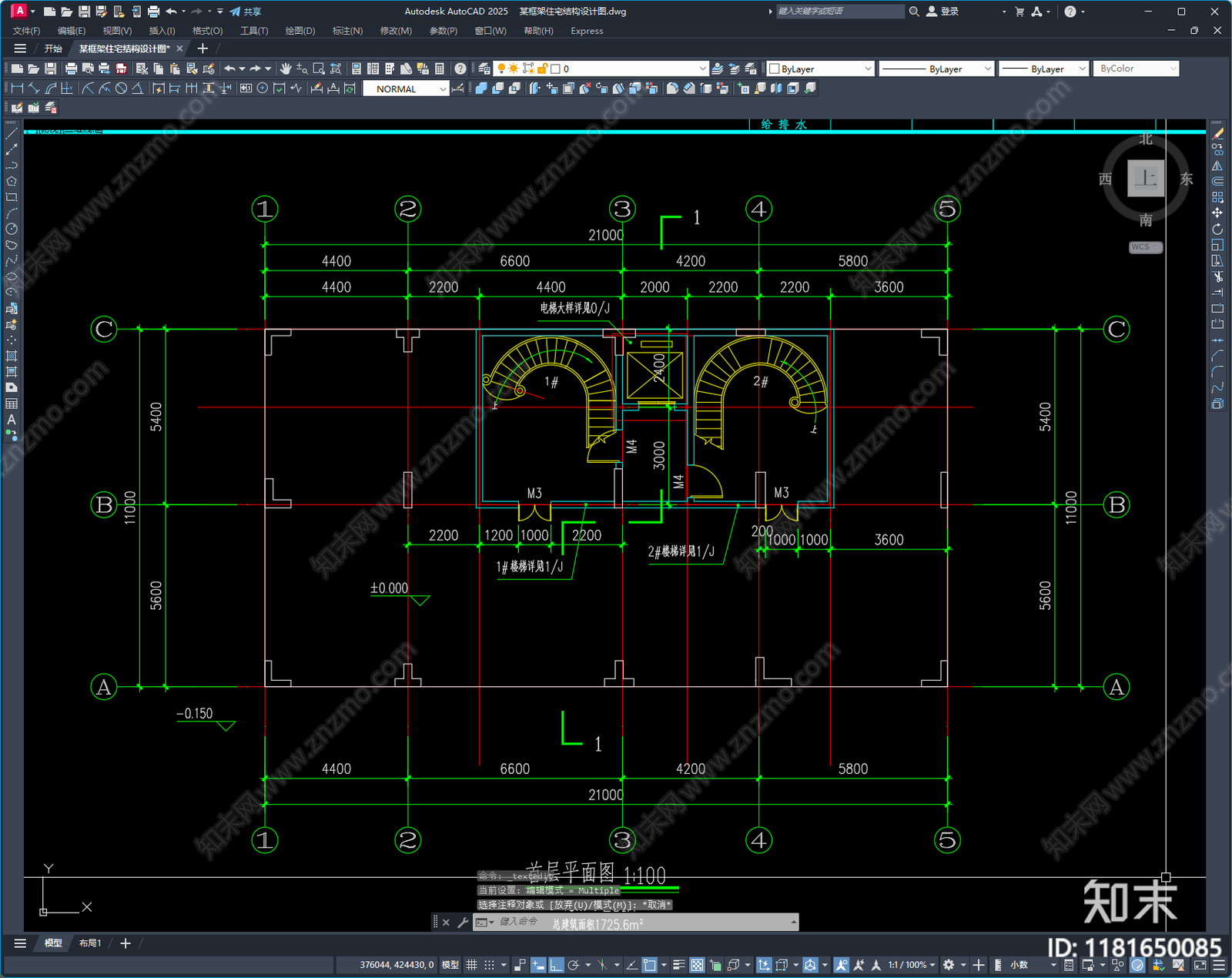Select the Move tool in the modify toolbar

pyautogui.click(x=1217, y=213)
